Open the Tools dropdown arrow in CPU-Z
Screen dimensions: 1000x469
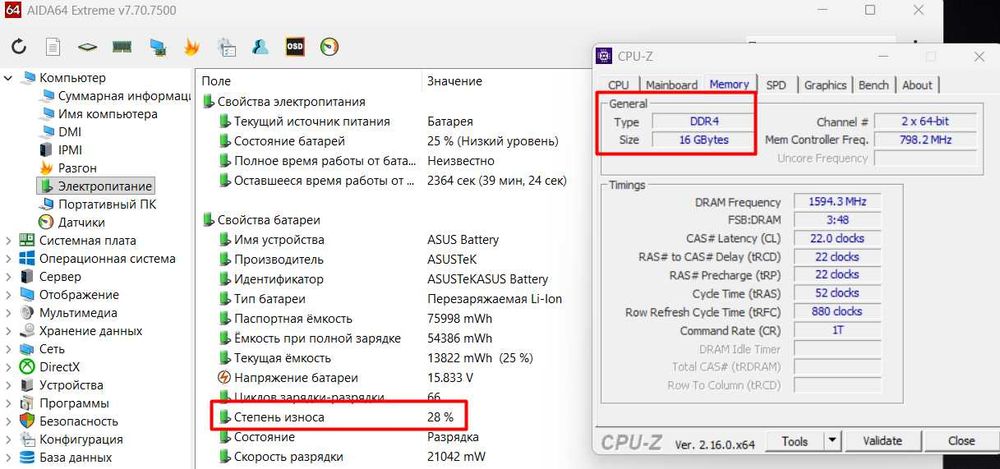[832, 441]
